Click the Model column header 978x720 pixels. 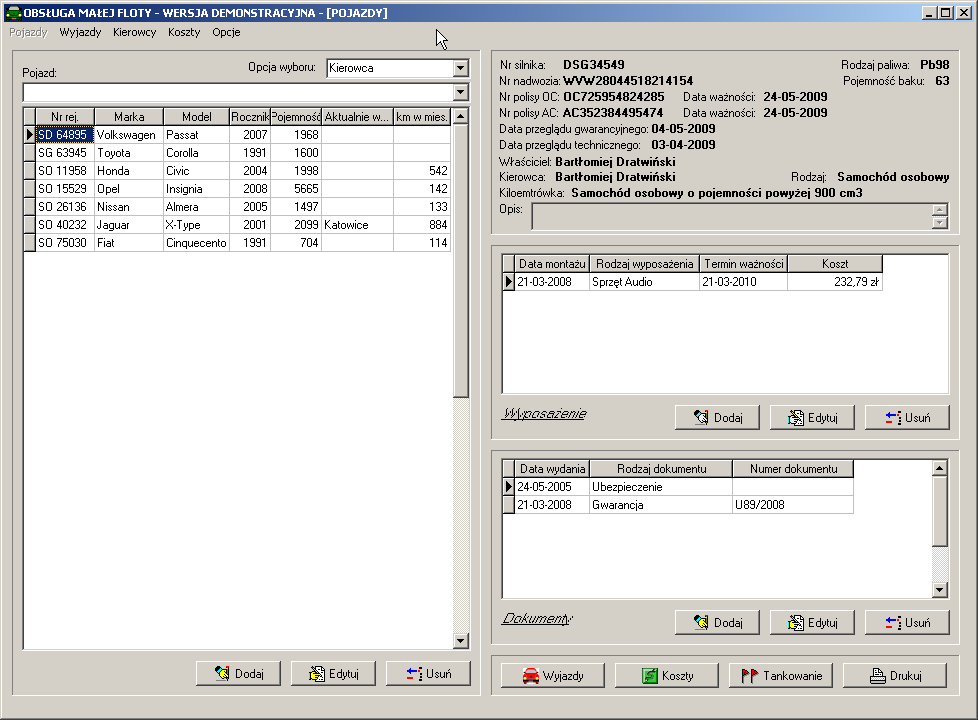pyautogui.click(x=196, y=117)
